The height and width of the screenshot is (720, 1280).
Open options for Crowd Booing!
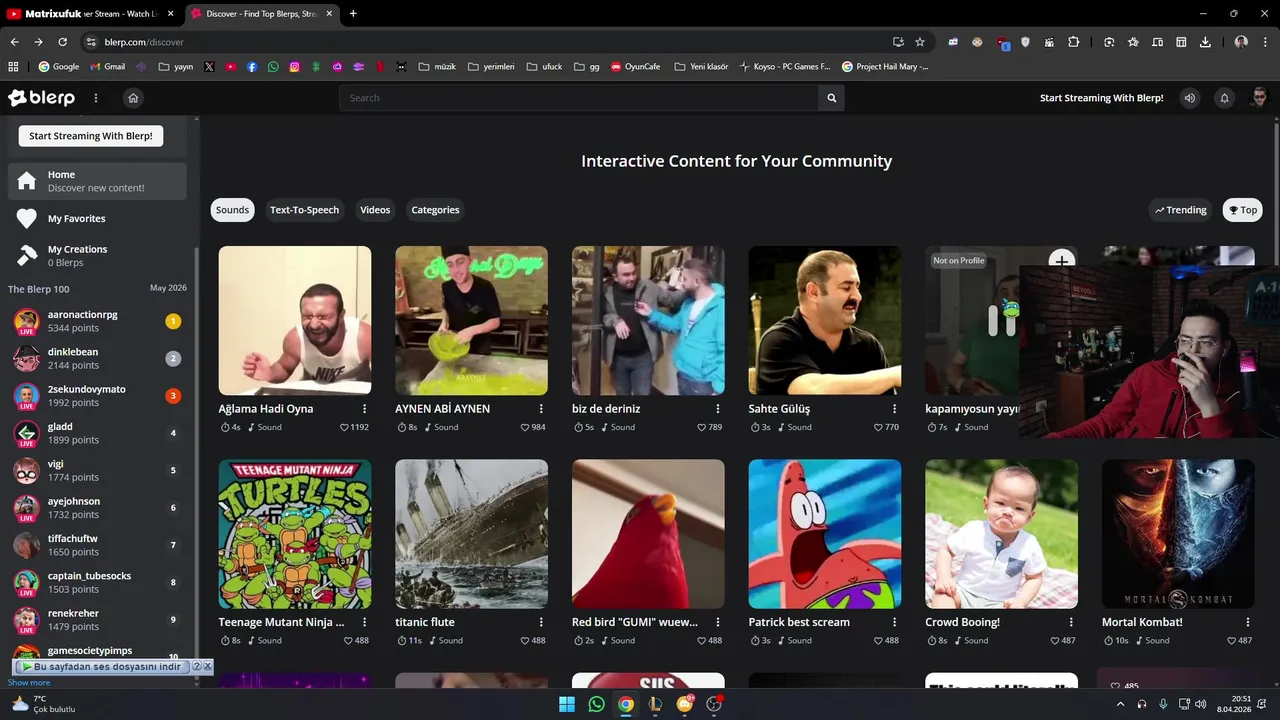point(1071,622)
